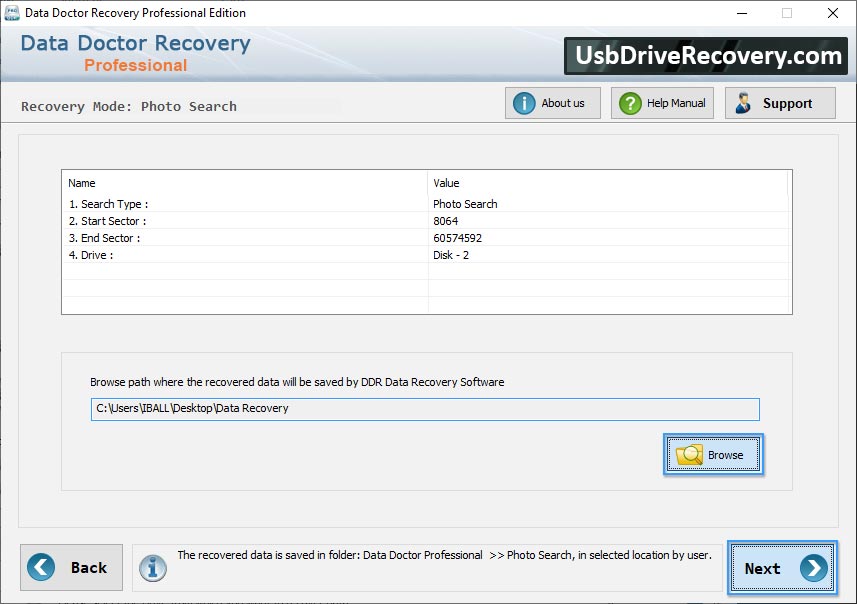Image resolution: width=857 pixels, height=604 pixels.
Task: Open the Help Manual
Action: [x=662, y=103]
